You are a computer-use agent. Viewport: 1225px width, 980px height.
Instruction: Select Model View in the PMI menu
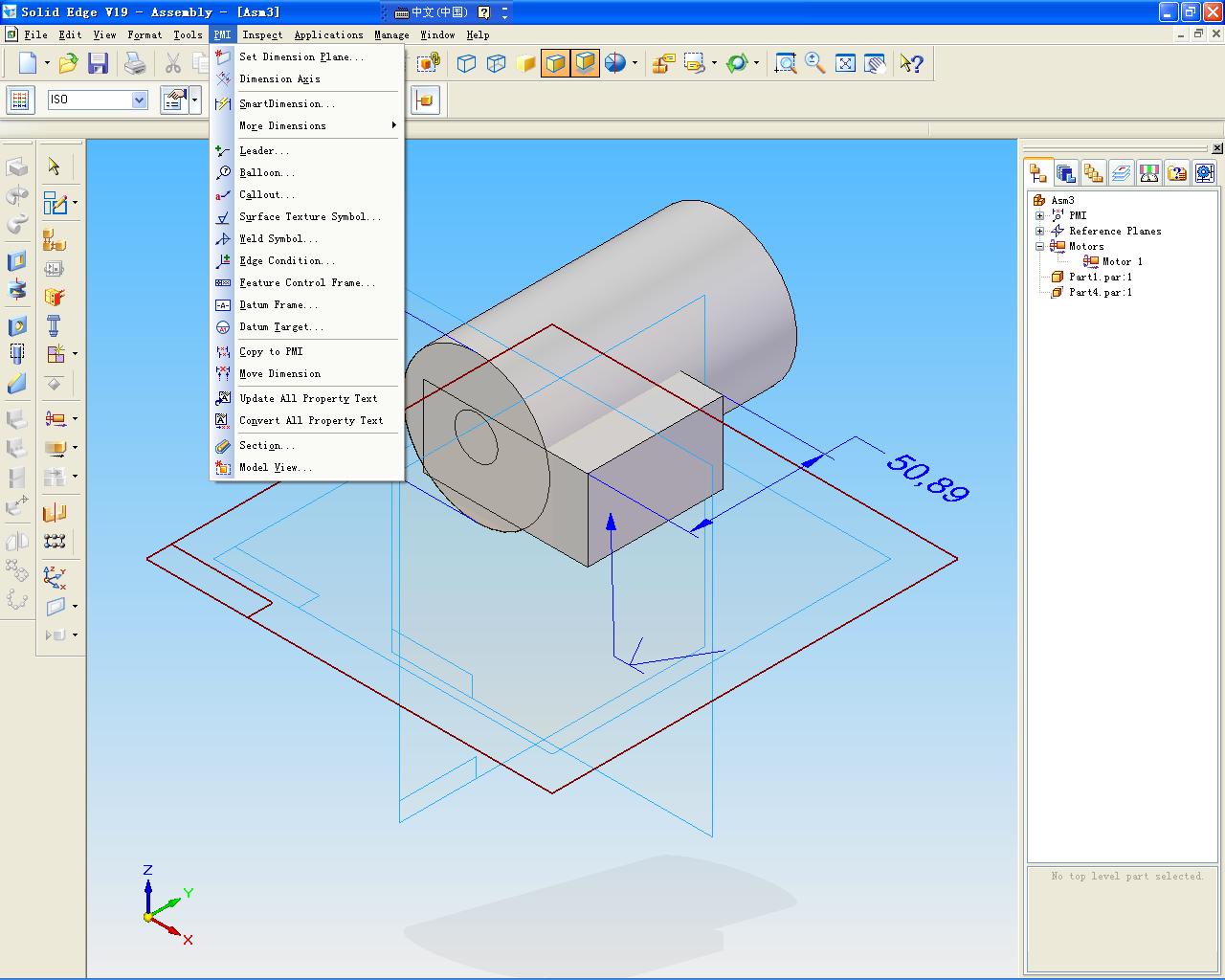click(x=307, y=467)
